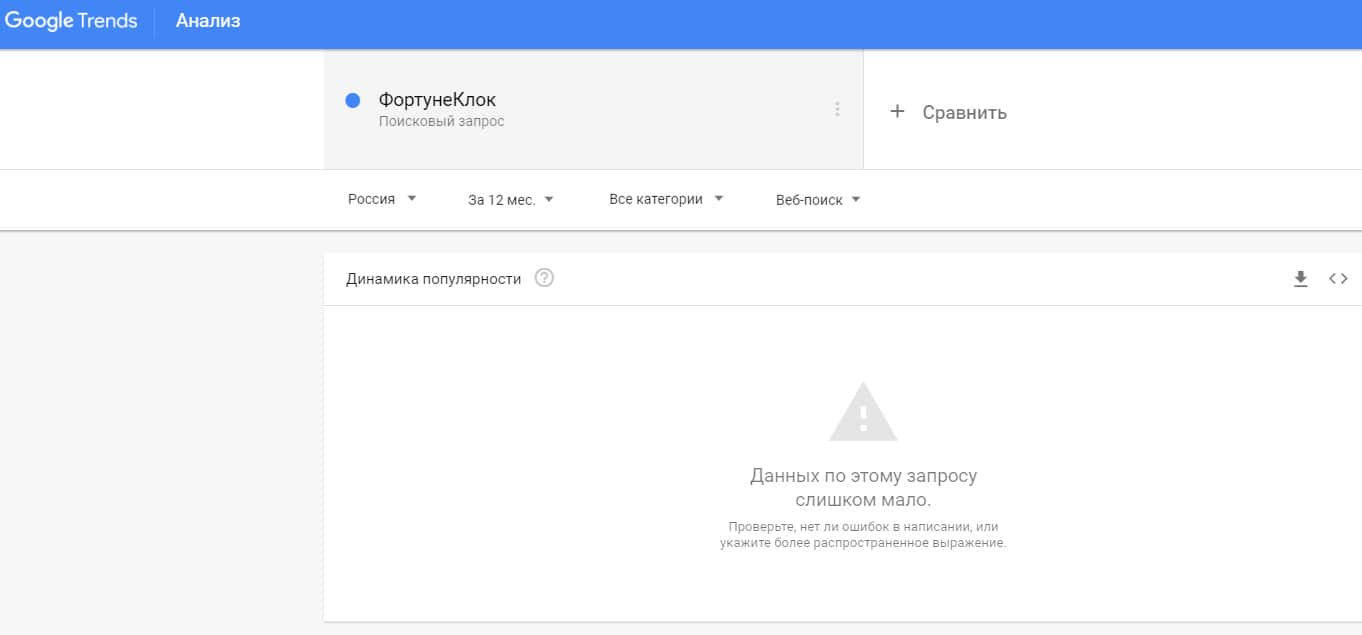
Task: Expand the За 12 мес. time range dropdown
Action: (510, 200)
